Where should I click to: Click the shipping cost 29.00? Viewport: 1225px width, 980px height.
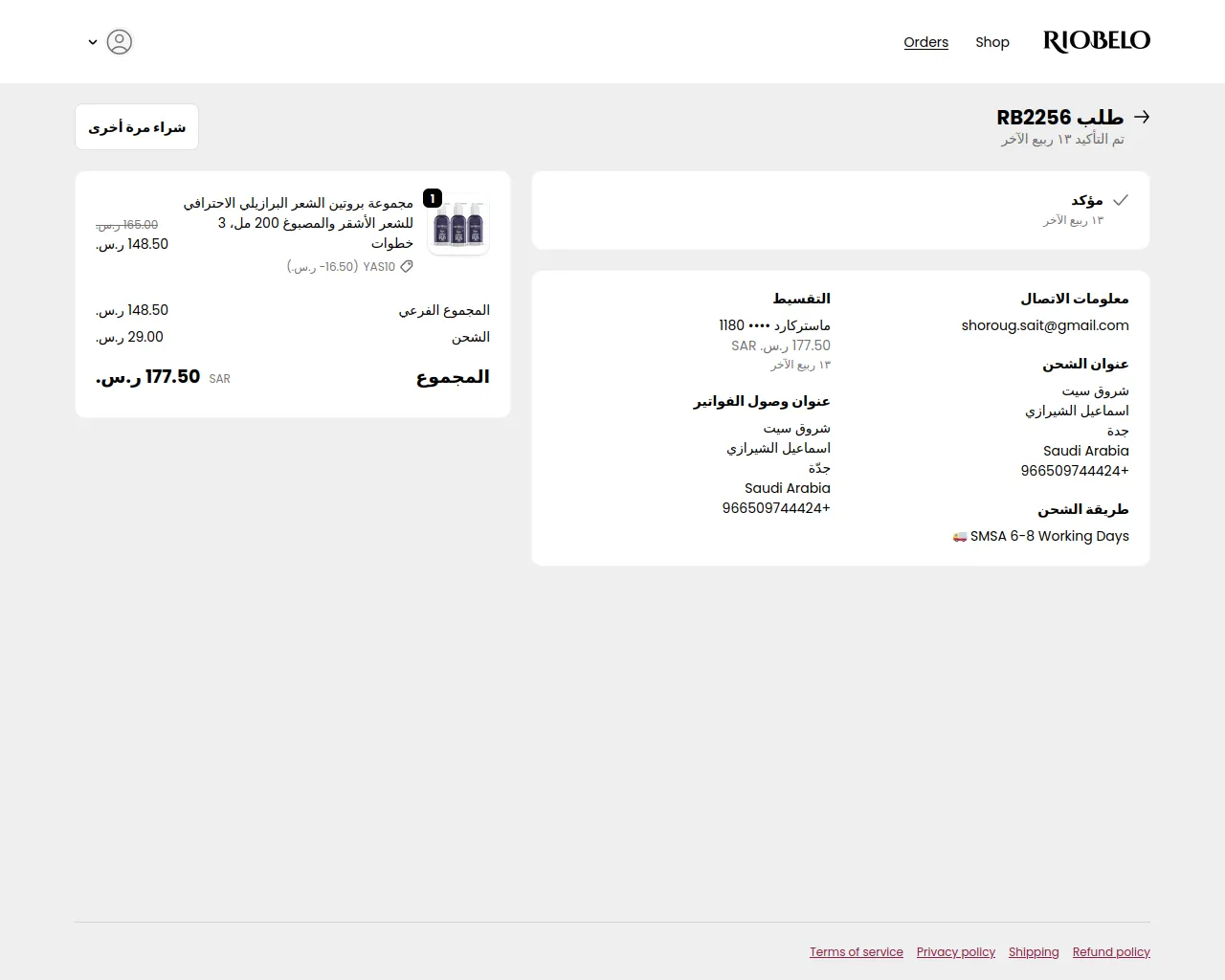[x=130, y=337]
